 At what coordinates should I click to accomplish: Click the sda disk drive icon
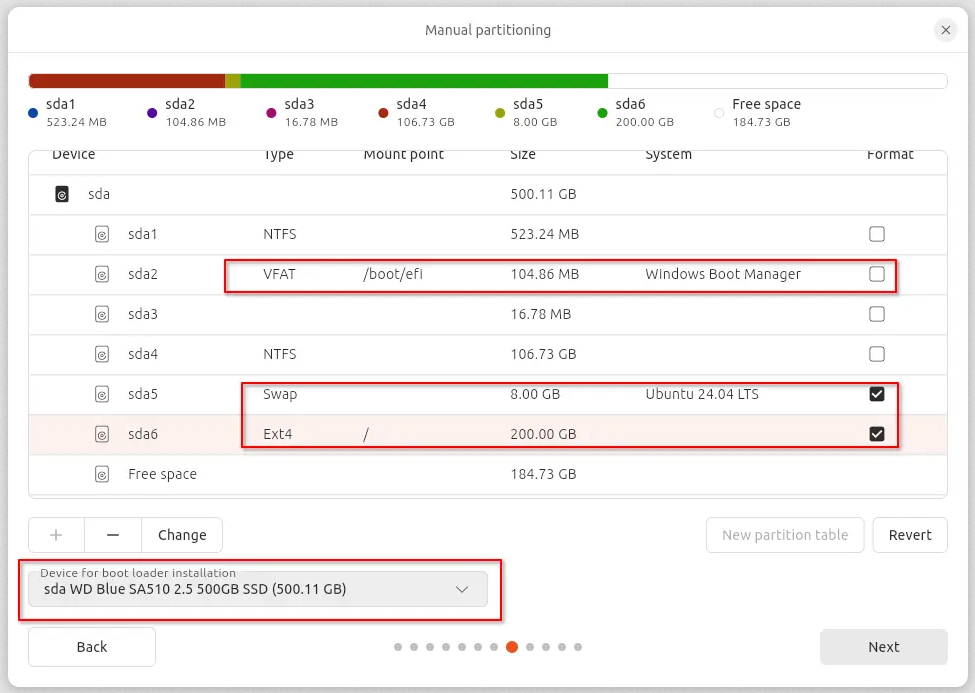[x=62, y=194]
